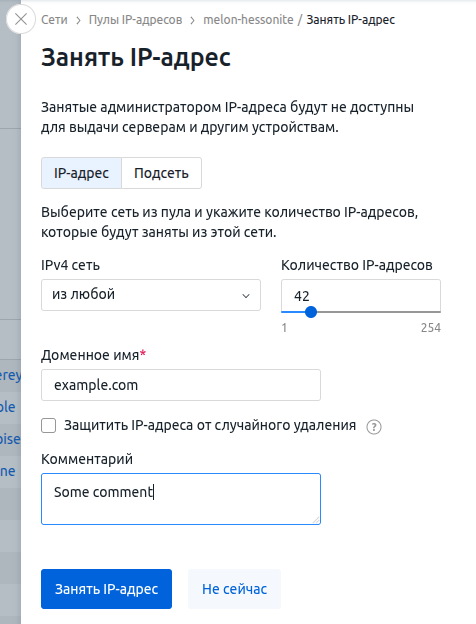Switch to the Подсеть tab
Viewport: 476px width, 624px height.
pos(161,173)
